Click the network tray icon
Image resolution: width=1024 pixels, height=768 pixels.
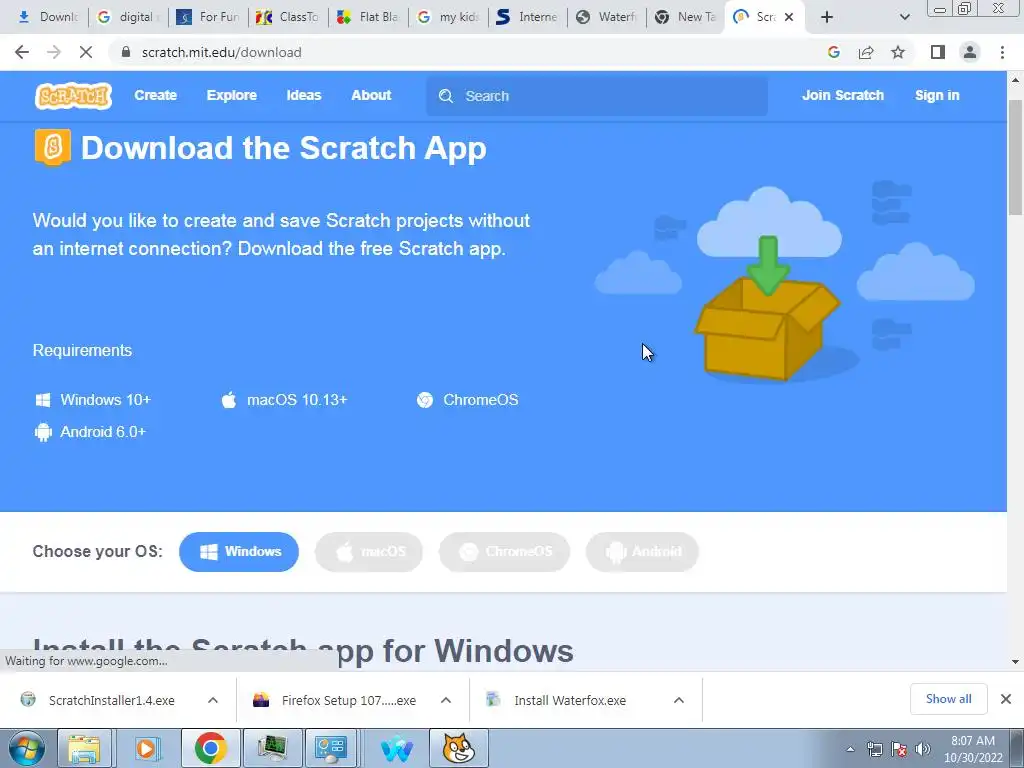(x=874, y=749)
